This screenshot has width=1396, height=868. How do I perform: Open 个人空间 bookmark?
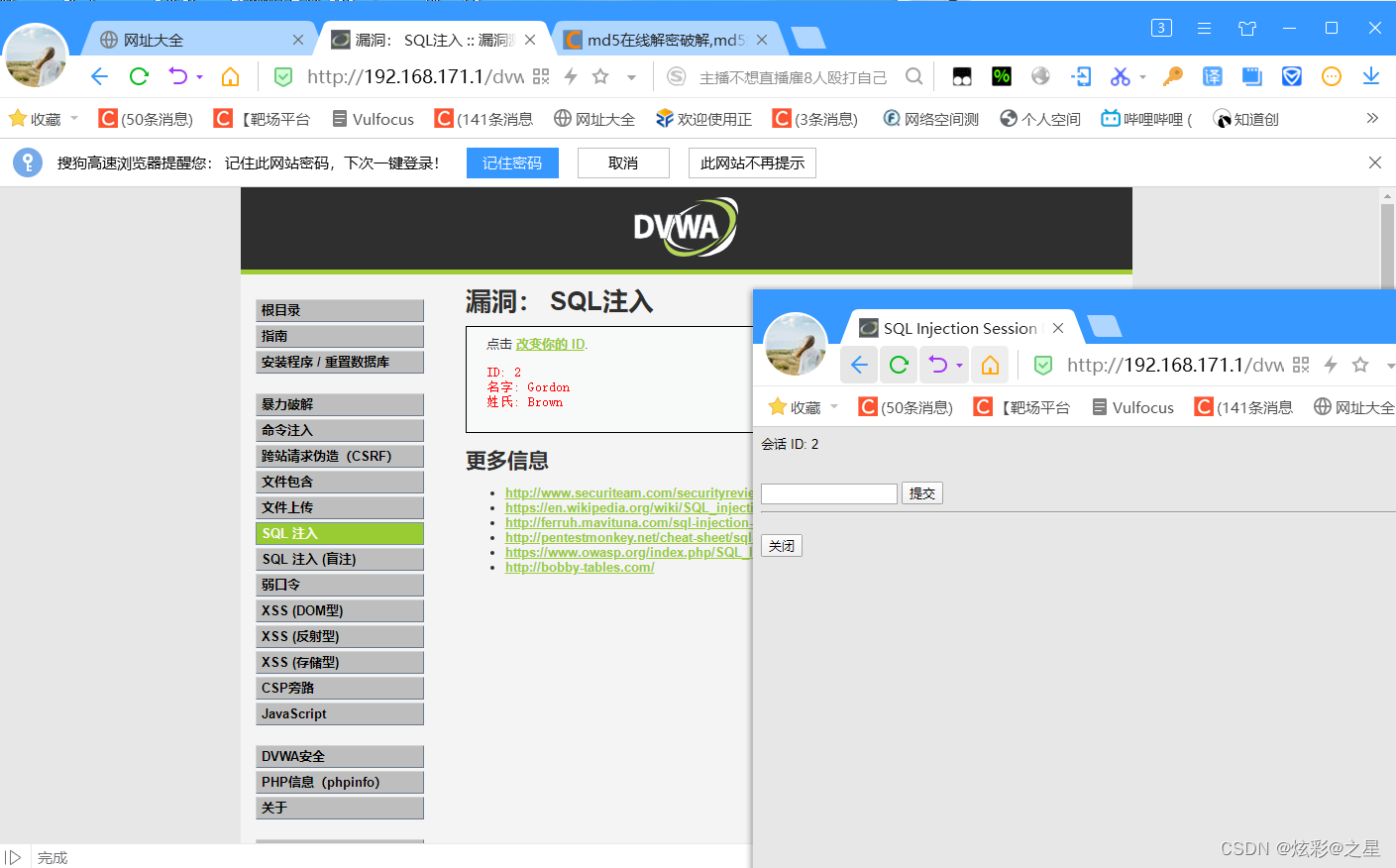(x=1040, y=119)
